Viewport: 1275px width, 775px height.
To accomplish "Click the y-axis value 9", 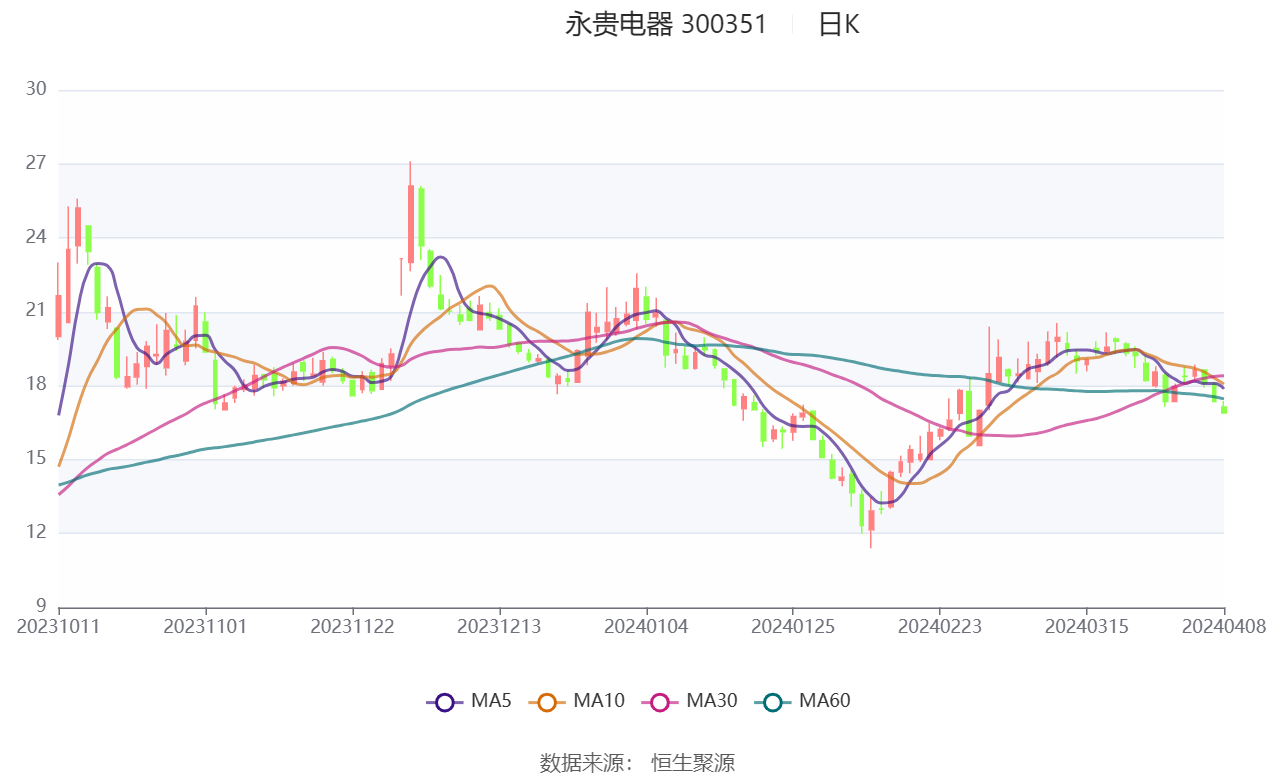I will coord(41,606).
